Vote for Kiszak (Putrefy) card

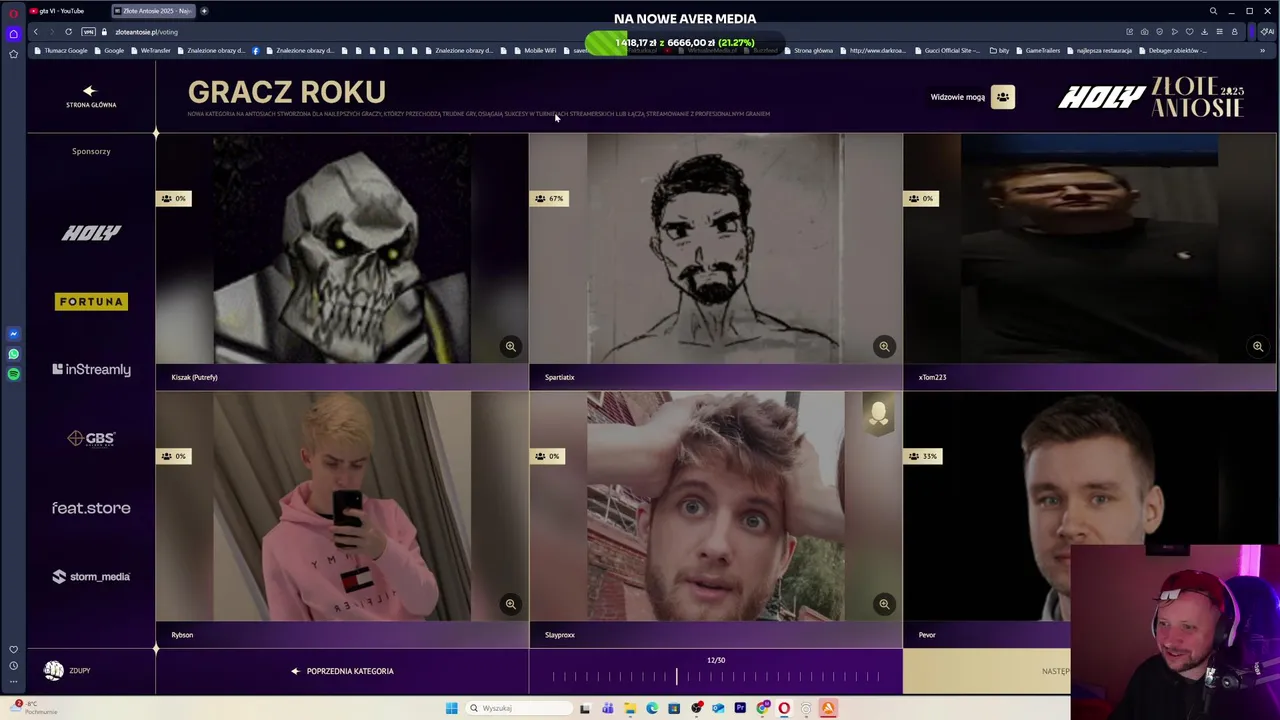pyautogui.click(x=342, y=260)
